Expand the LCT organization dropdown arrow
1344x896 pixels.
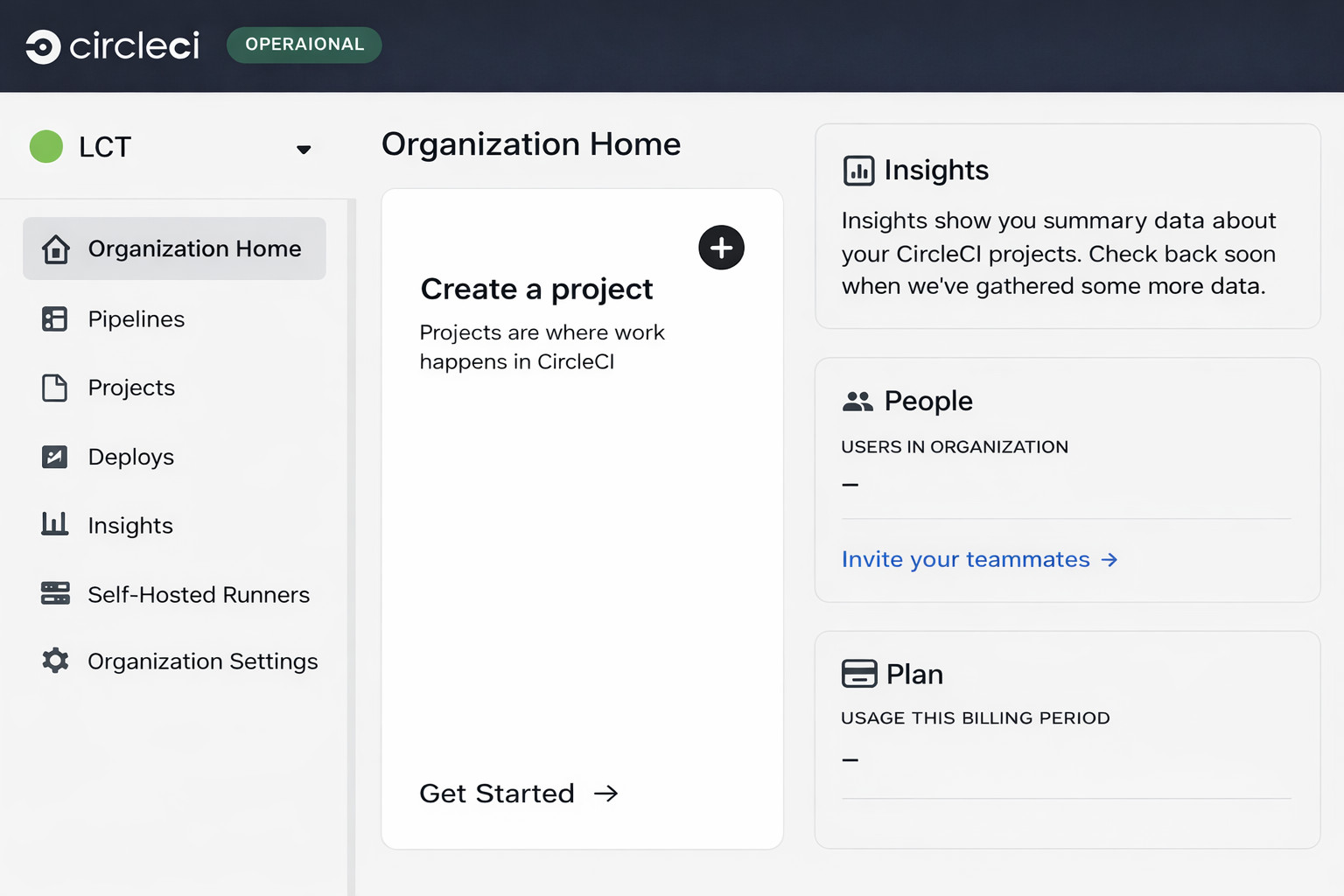point(304,150)
